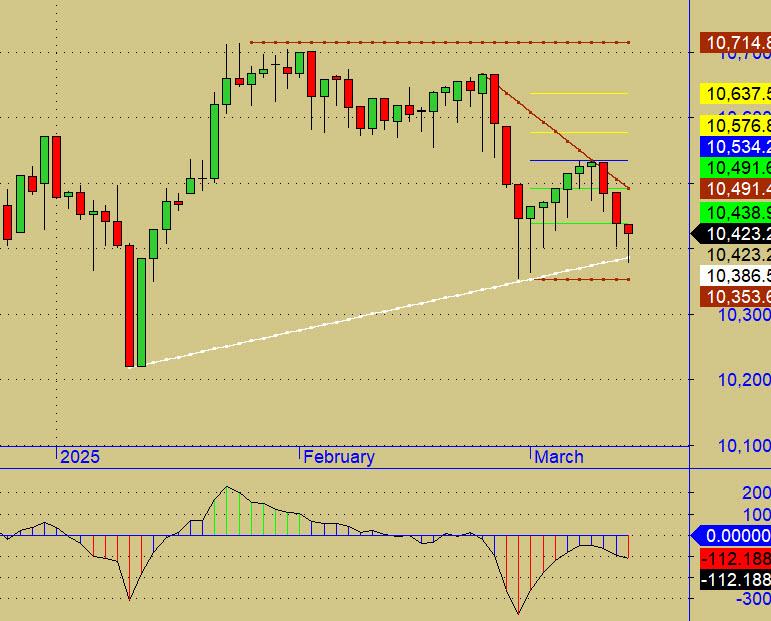Select the top brown dotted resistance line
This screenshot has height=621, width=771.
440,42
